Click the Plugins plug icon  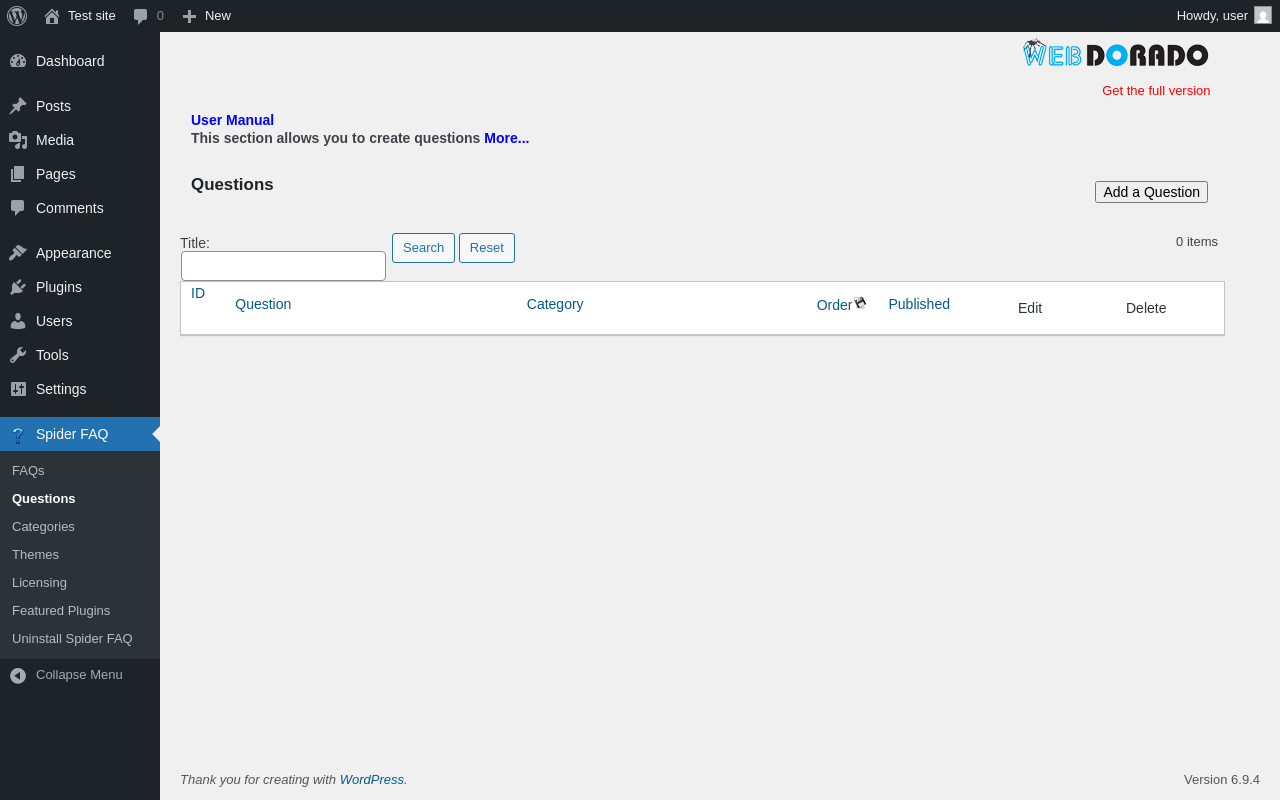[18, 287]
